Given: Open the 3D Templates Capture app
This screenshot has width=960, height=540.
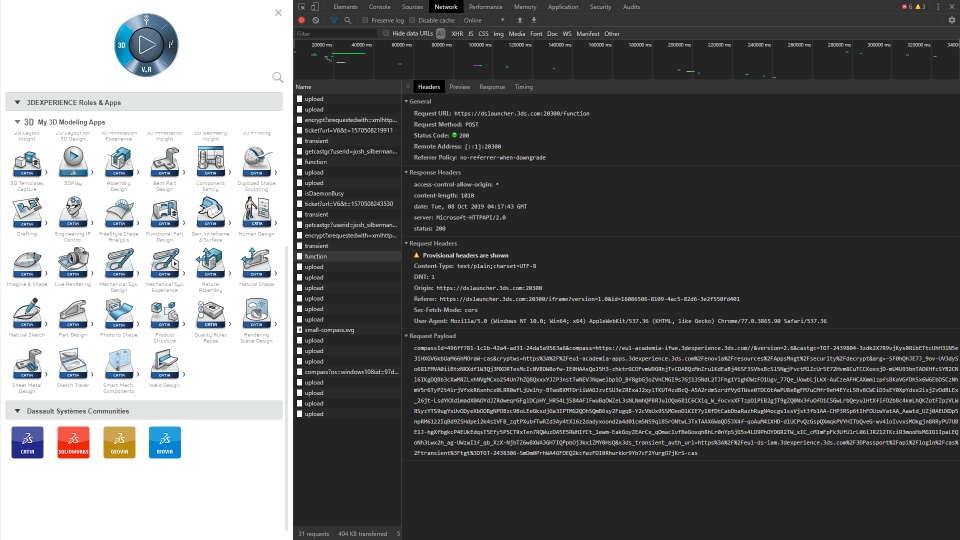Looking at the screenshot, I should (27, 163).
